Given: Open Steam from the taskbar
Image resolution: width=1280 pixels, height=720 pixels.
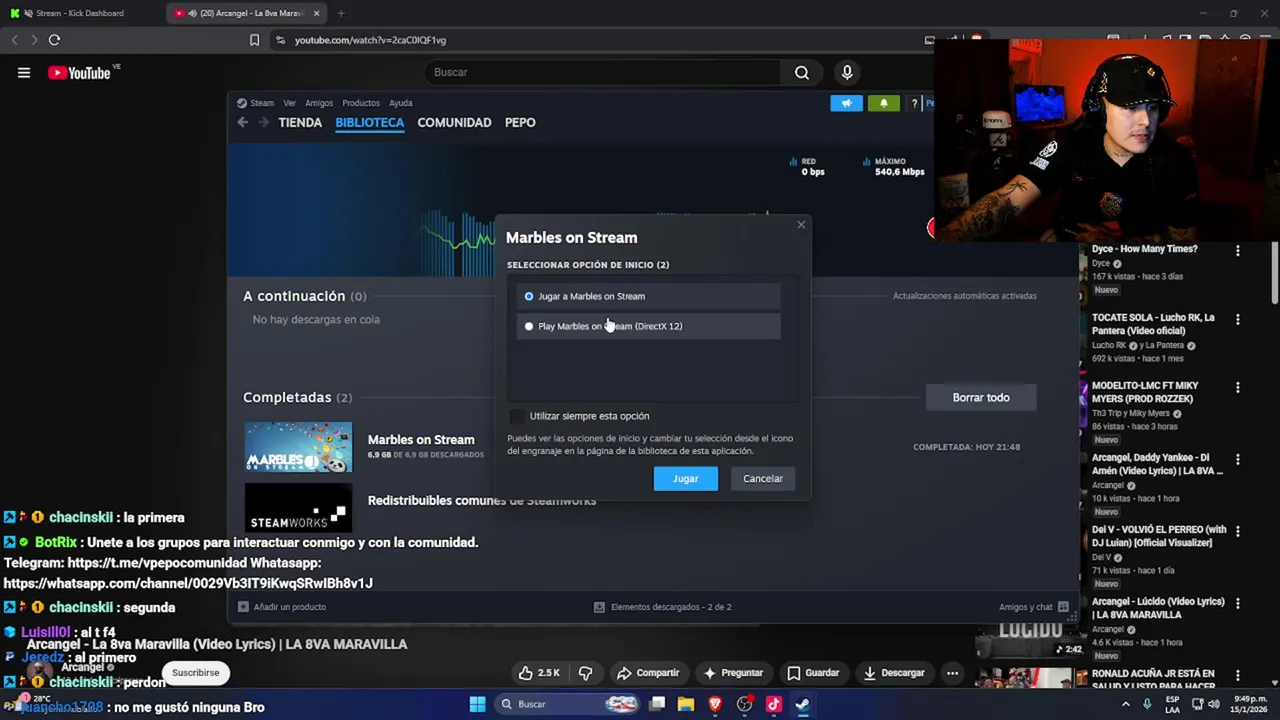Looking at the screenshot, I should click(802, 704).
